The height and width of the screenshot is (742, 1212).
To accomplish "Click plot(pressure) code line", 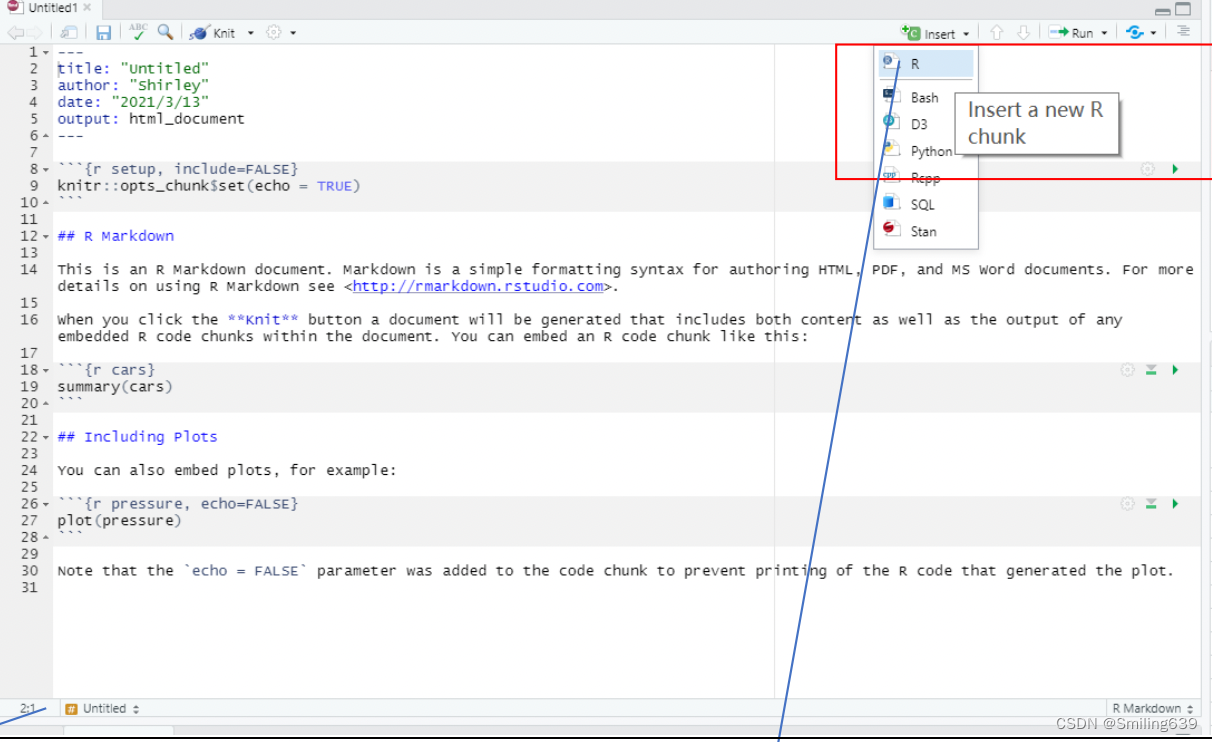I will pos(120,520).
